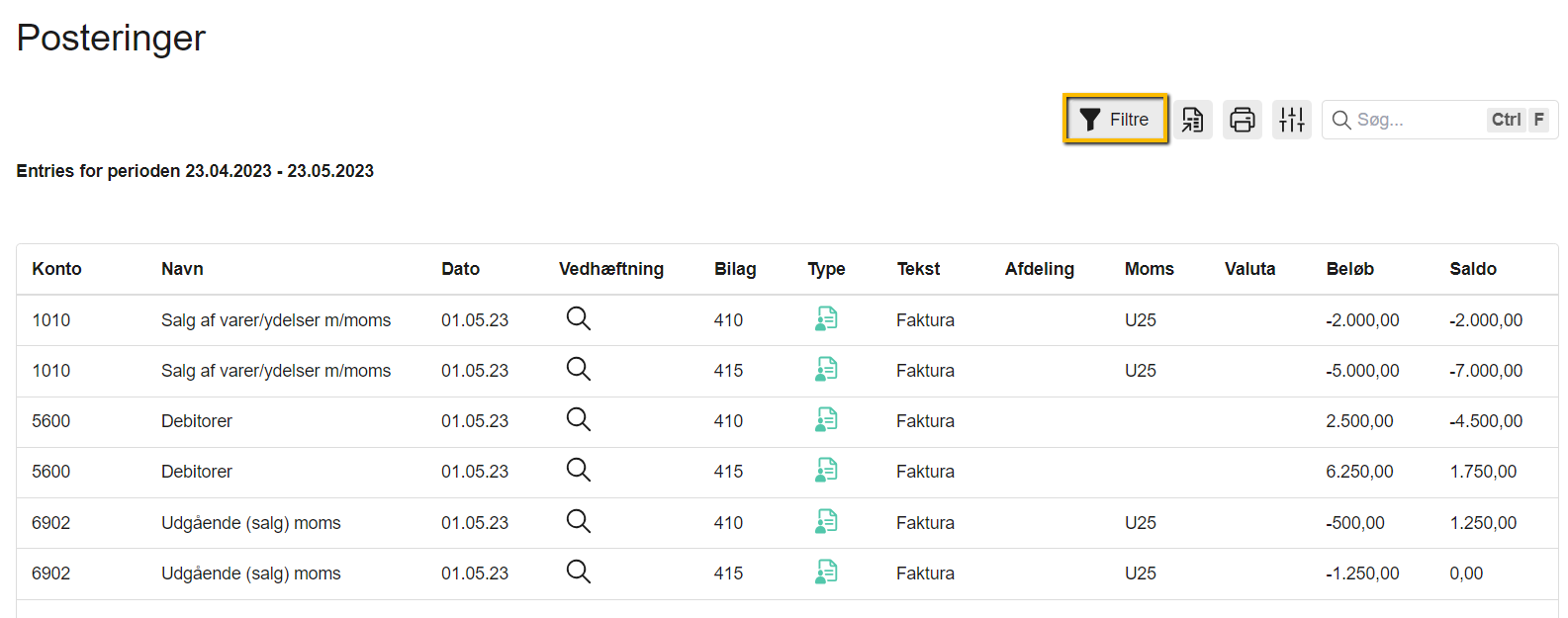Click the Navn column header
Image resolution: width=1568 pixels, height=618 pixels.
(182, 269)
